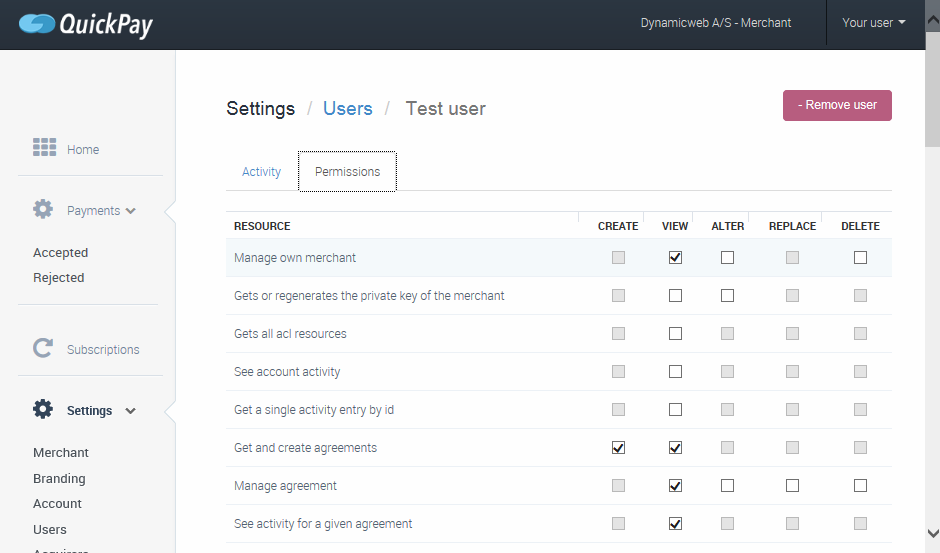Collapse the Payments section chevron
The height and width of the screenshot is (553, 940).
coord(131,211)
